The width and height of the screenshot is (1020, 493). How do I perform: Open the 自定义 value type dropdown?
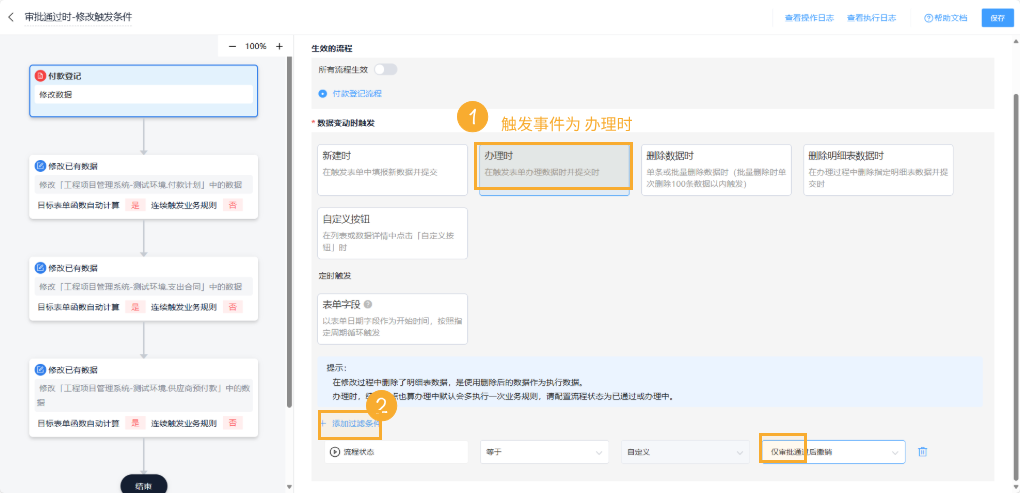click(x=684, y=452)
